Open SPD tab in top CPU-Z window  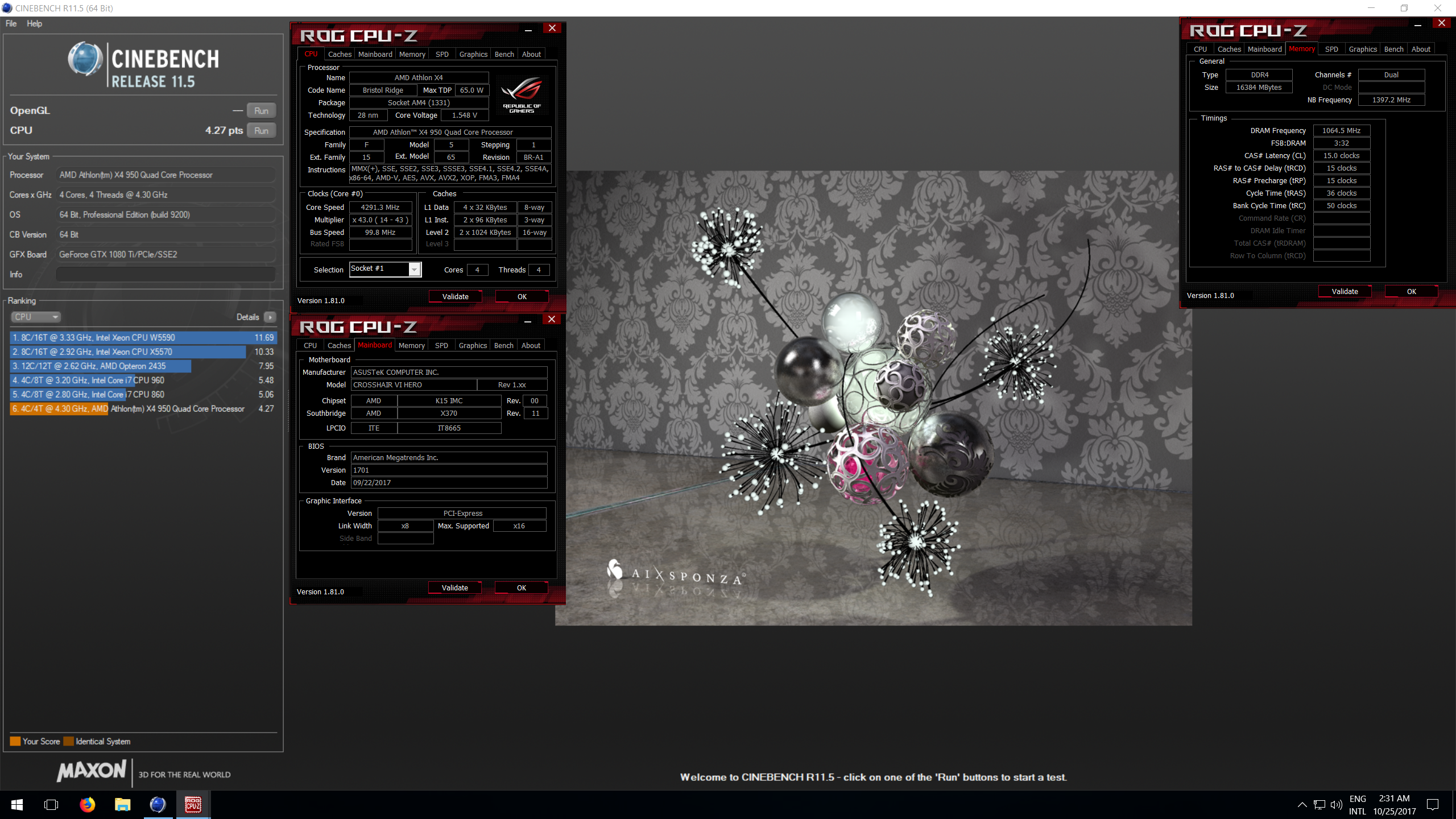click(x=442, y=54)
